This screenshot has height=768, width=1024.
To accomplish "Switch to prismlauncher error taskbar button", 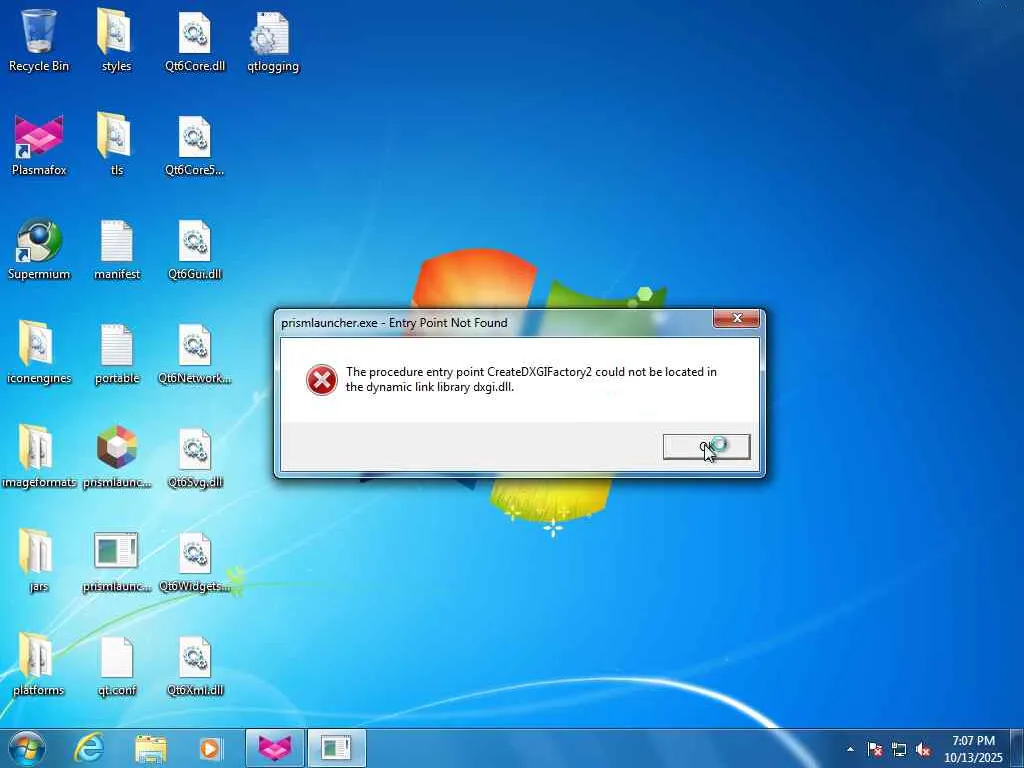I will pos(336,748).
